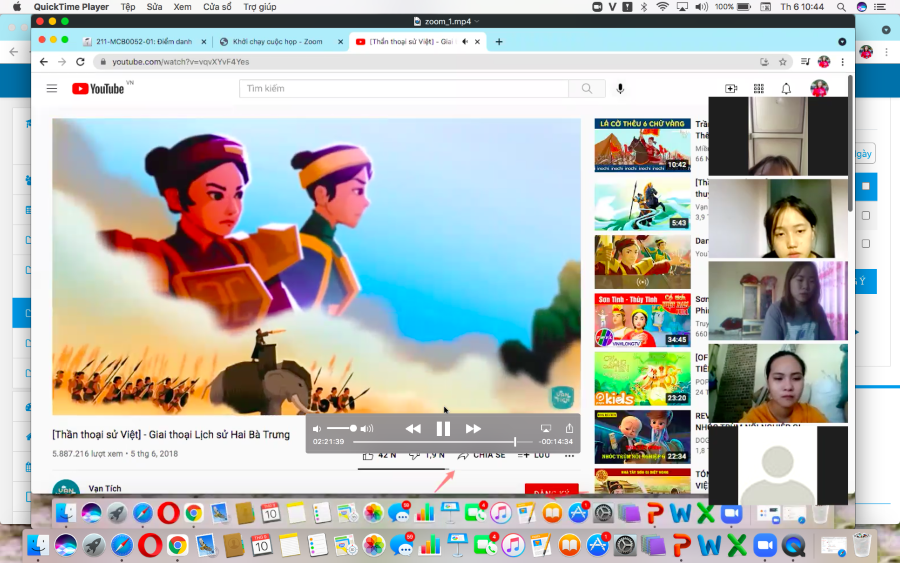
Task: Open the Share menu in QuickTime controls
Action: point(569,428)
